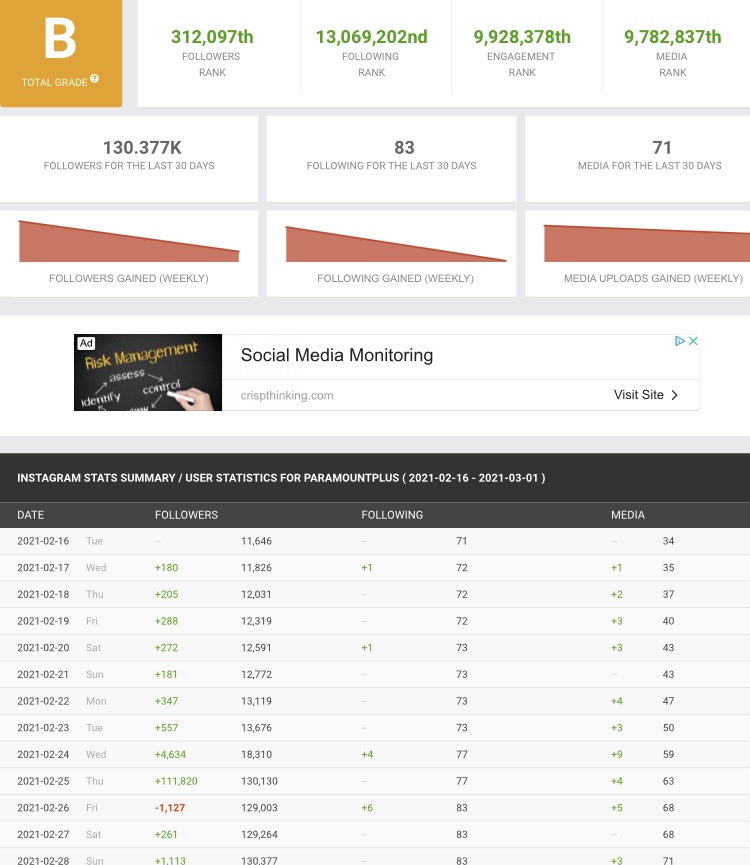Click the 83 following last 30 days figure

[x=404, y=148]
